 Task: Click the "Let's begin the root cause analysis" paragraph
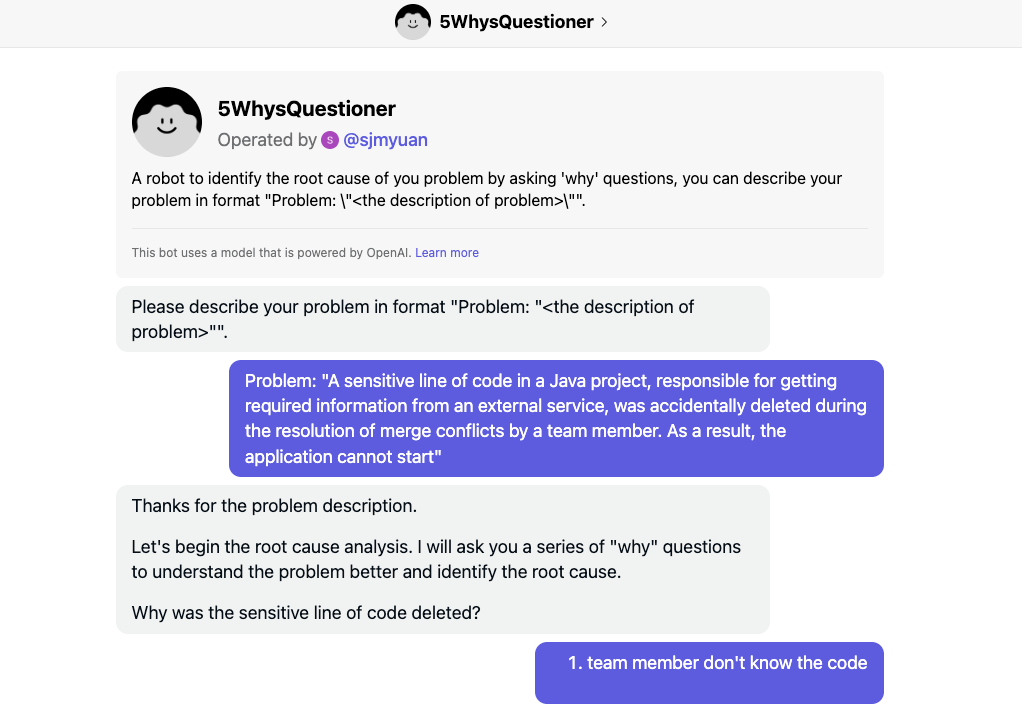(436, 559)
